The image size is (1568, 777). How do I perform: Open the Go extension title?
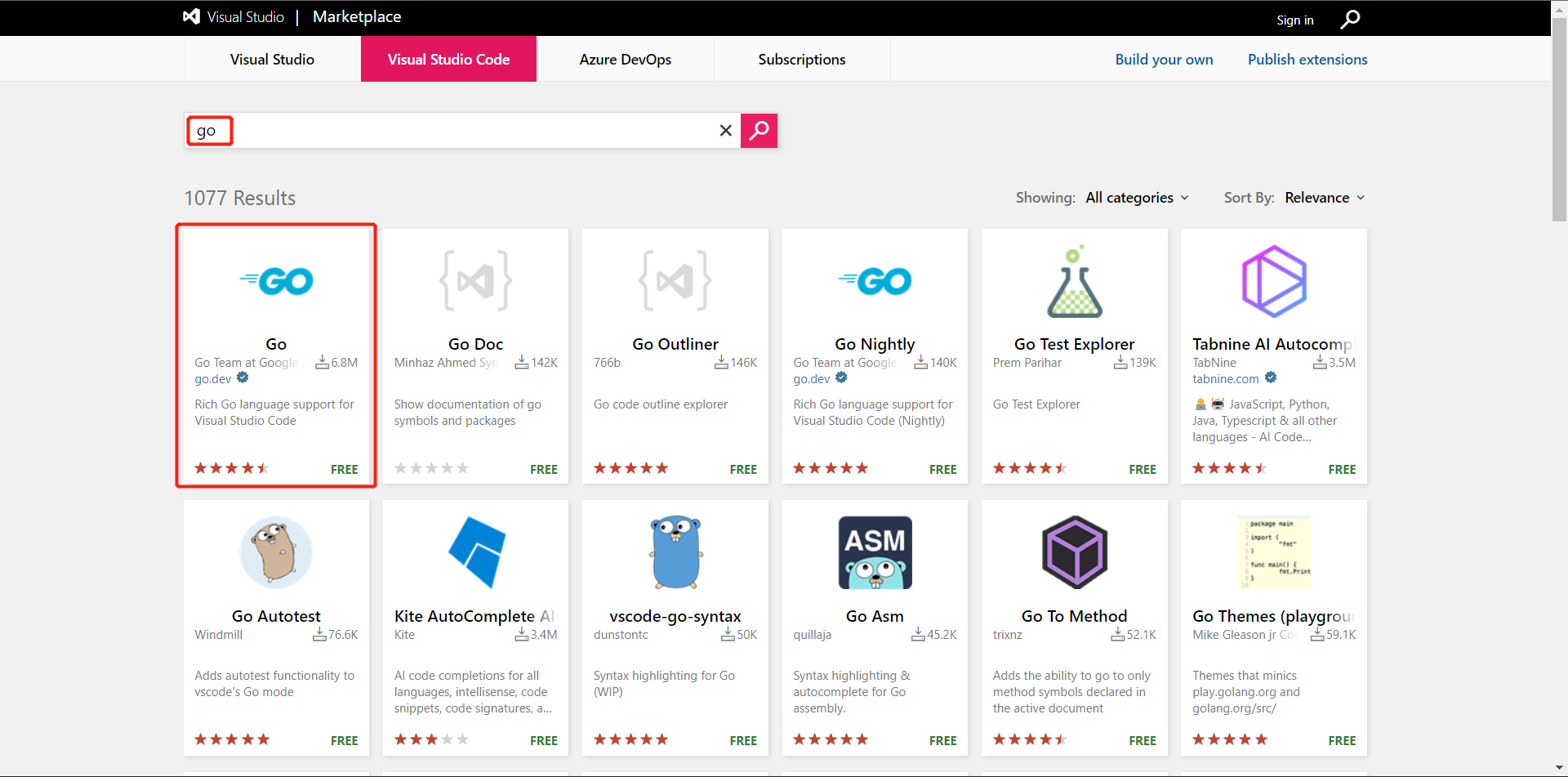(x=276, y=344)
